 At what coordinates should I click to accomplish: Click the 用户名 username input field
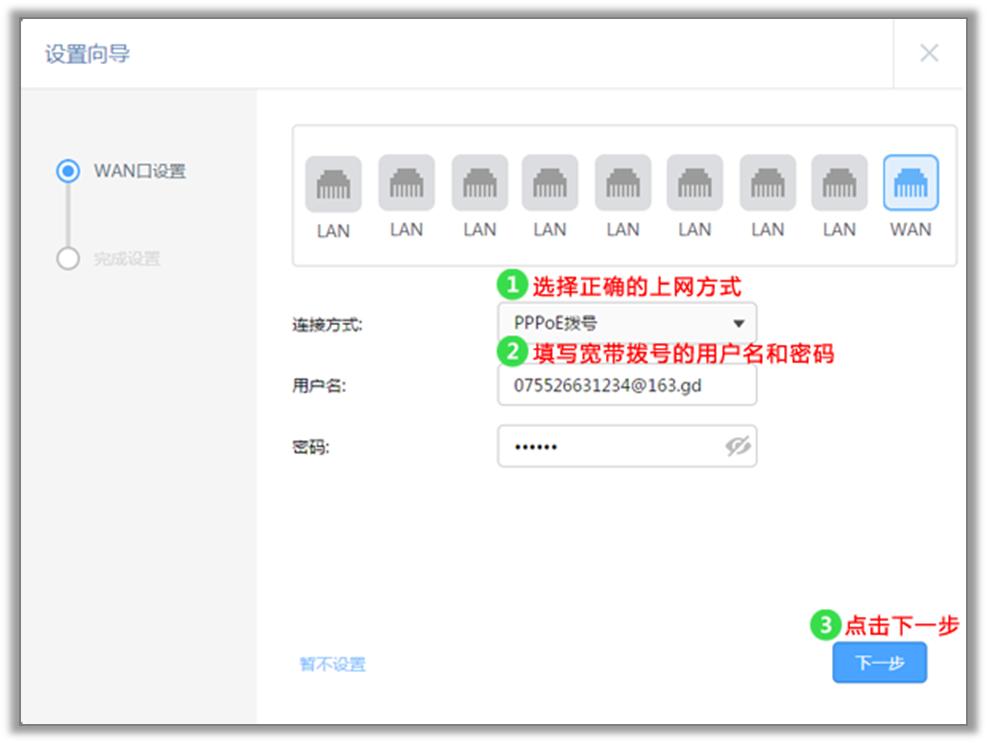coord(627,385)
